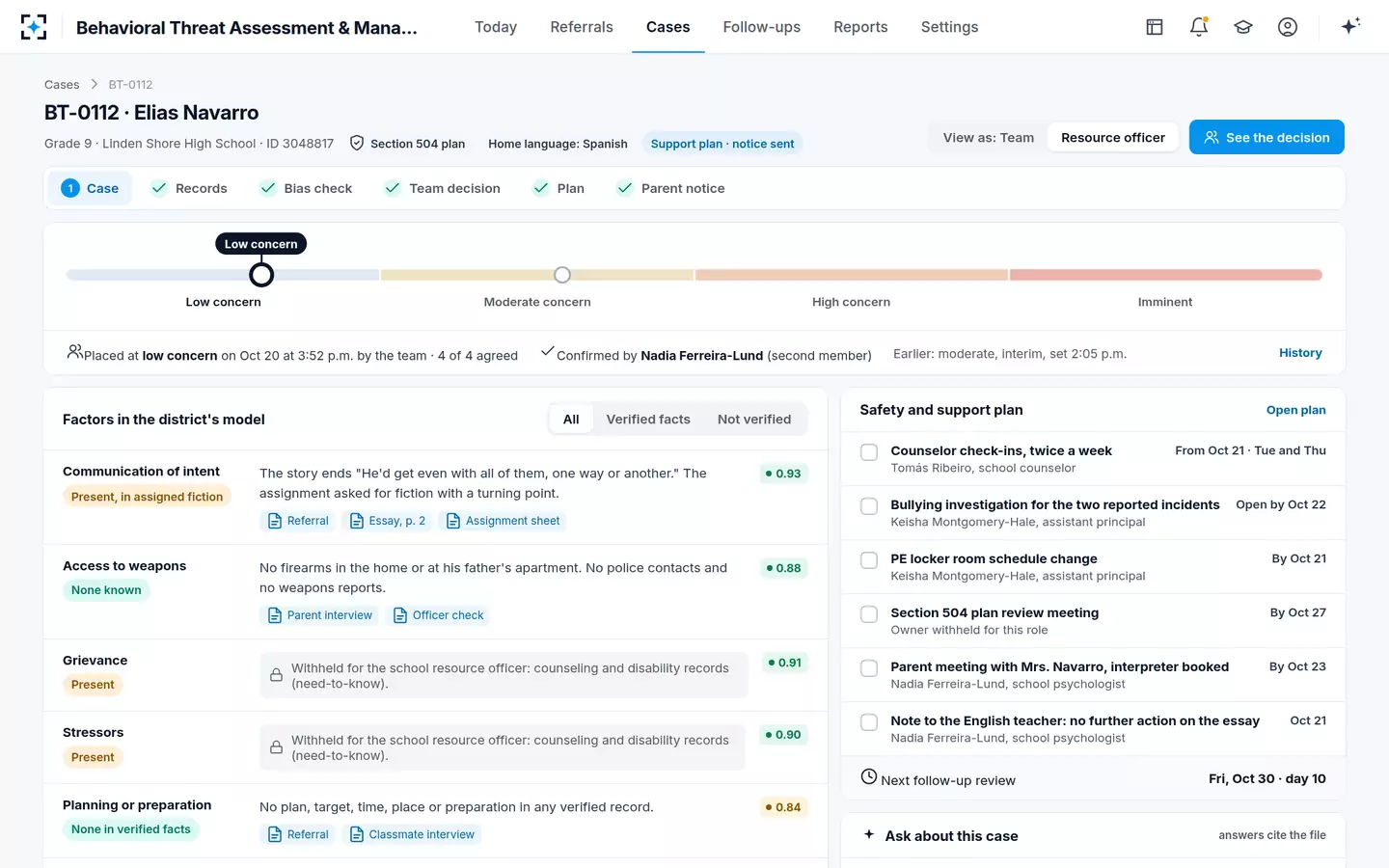This screenshot has width=1389, height=868.
Task: Open the Parent interview document chip
Action: coord(319,615)
